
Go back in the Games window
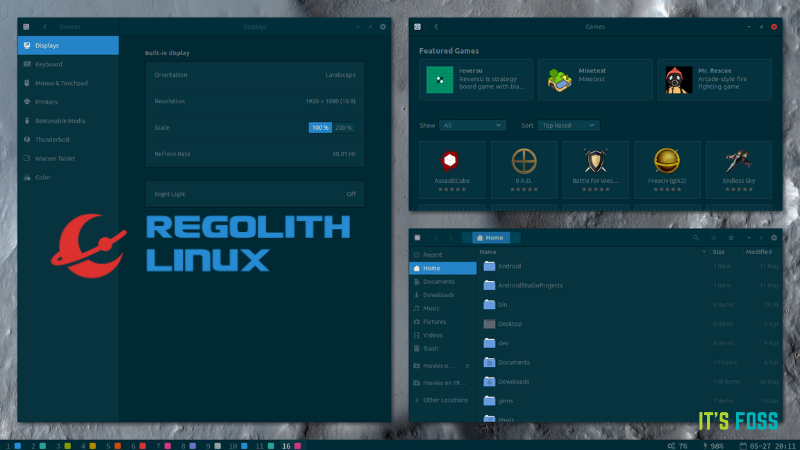(x=436, y=27)
